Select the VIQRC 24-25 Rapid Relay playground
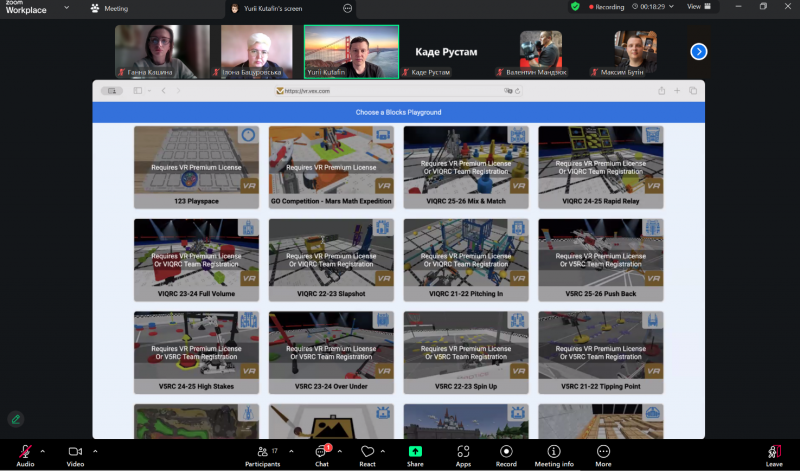This screenshot has height=471, width=800. pos(600,166)
